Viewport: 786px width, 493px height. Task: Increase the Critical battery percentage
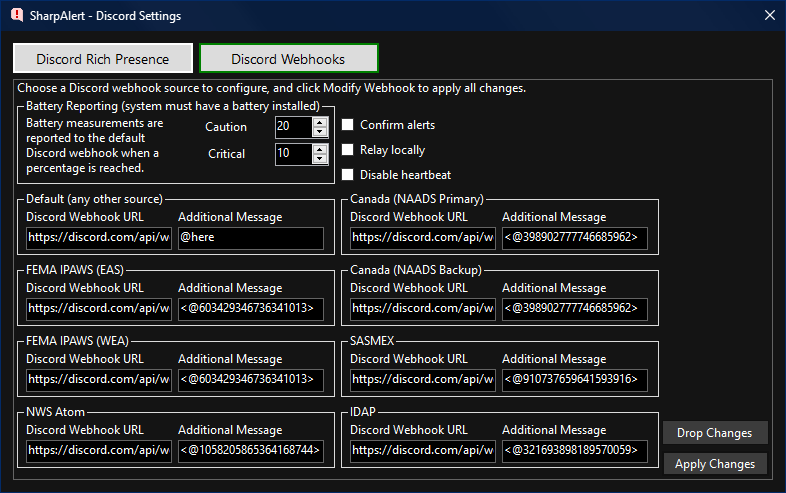[x=320, y=149]
